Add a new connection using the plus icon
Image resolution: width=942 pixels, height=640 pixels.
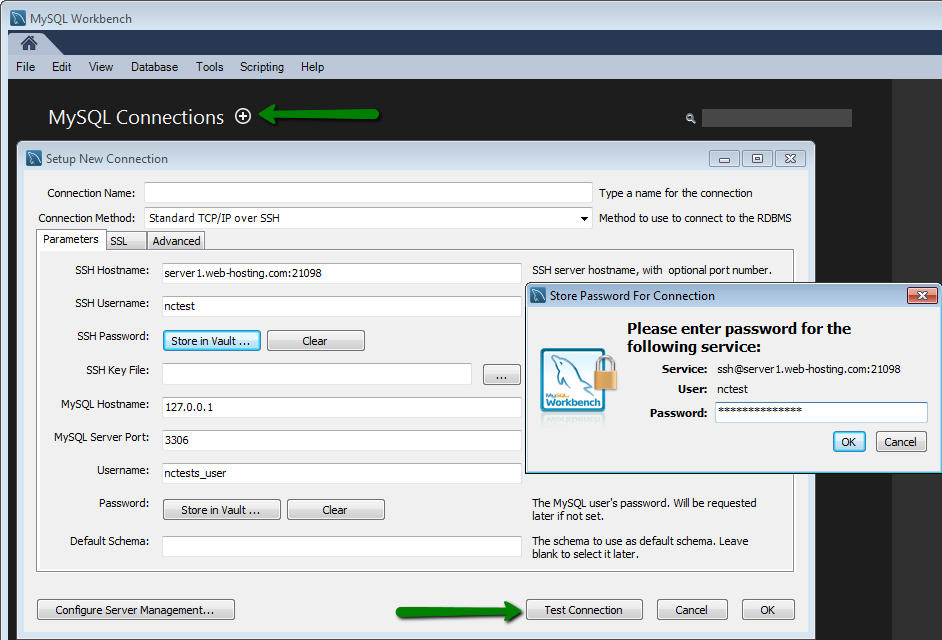point(243,116)
